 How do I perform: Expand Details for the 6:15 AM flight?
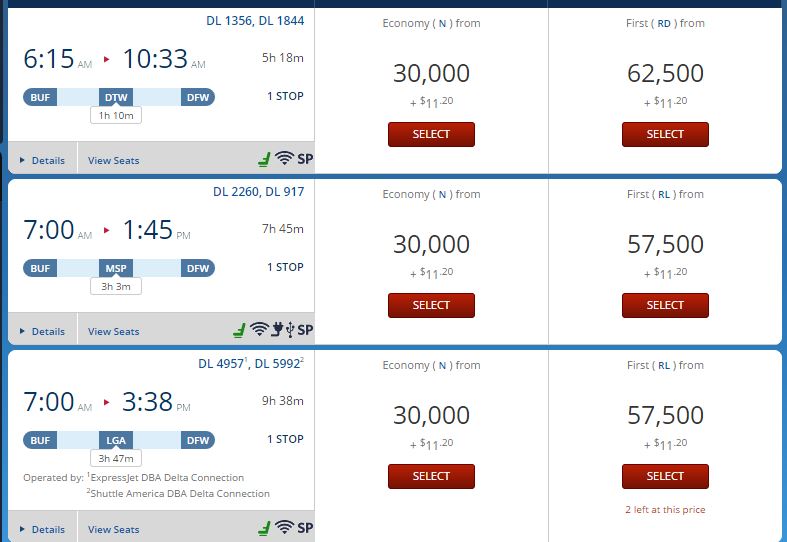coord(43,161)
